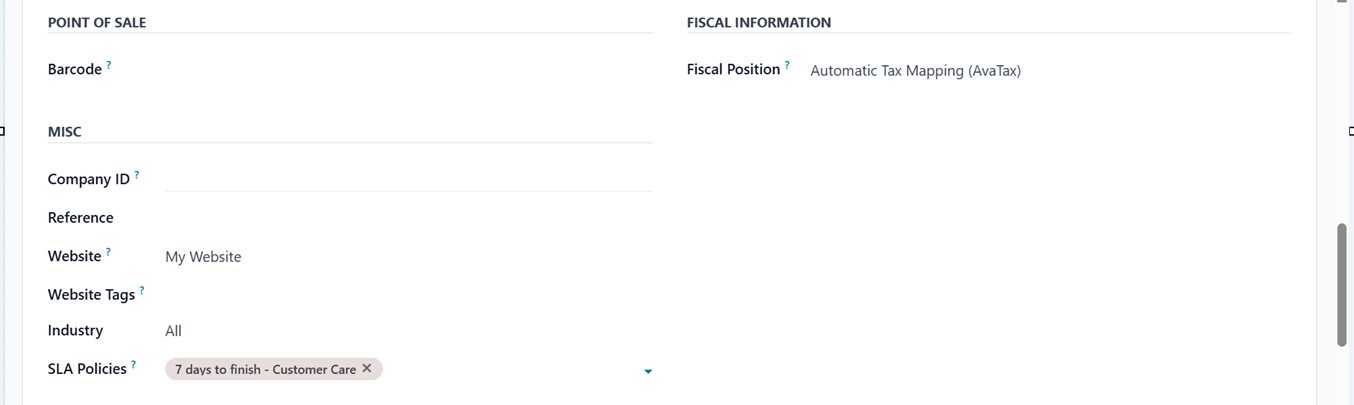Click the Website field help icon
This screenshot has height=405, width=1354.
tap(108, 252)
